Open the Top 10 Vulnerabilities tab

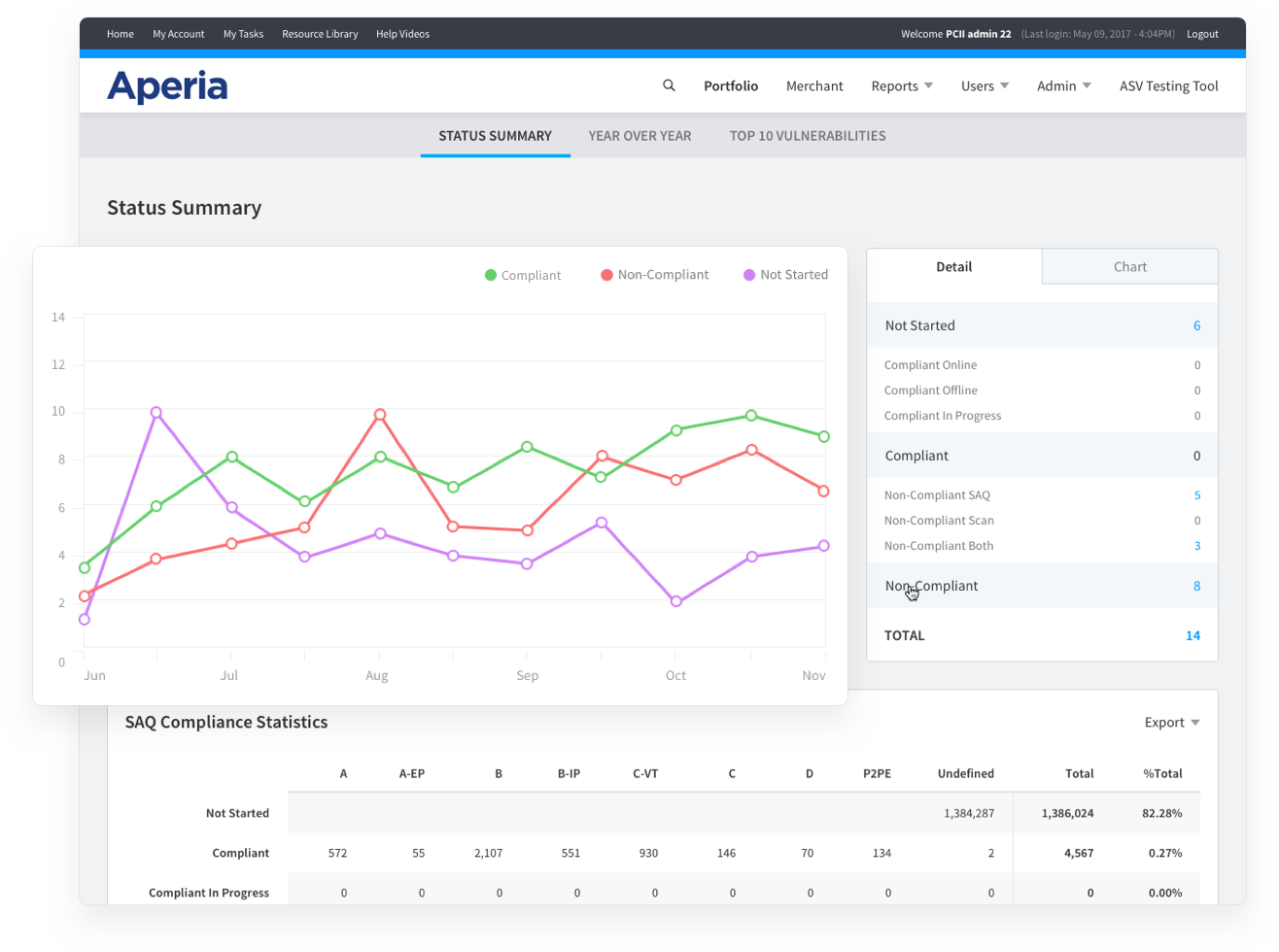pyautogui.click(x=808, y=136)
